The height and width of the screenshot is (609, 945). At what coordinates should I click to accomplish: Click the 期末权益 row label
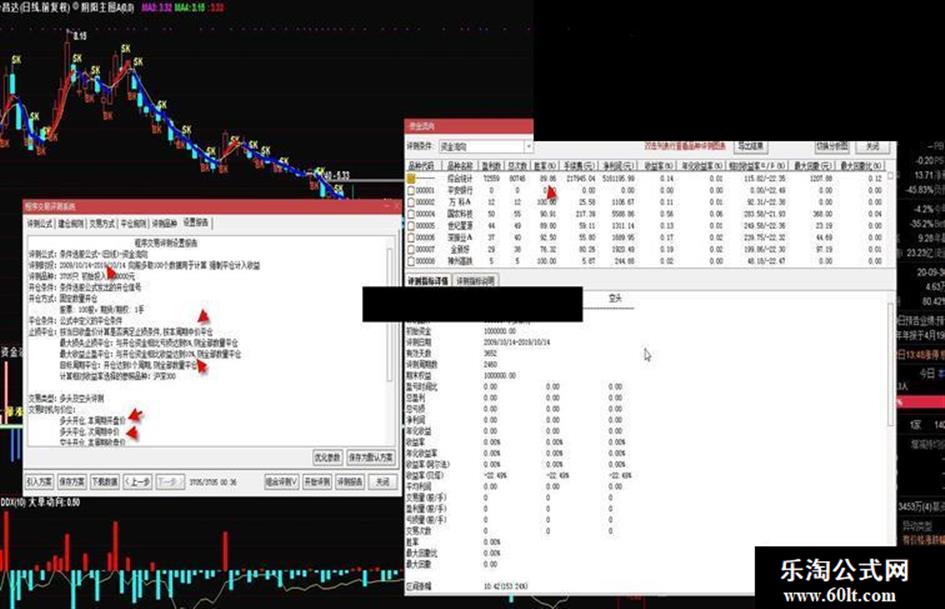[x=419, y=376]
